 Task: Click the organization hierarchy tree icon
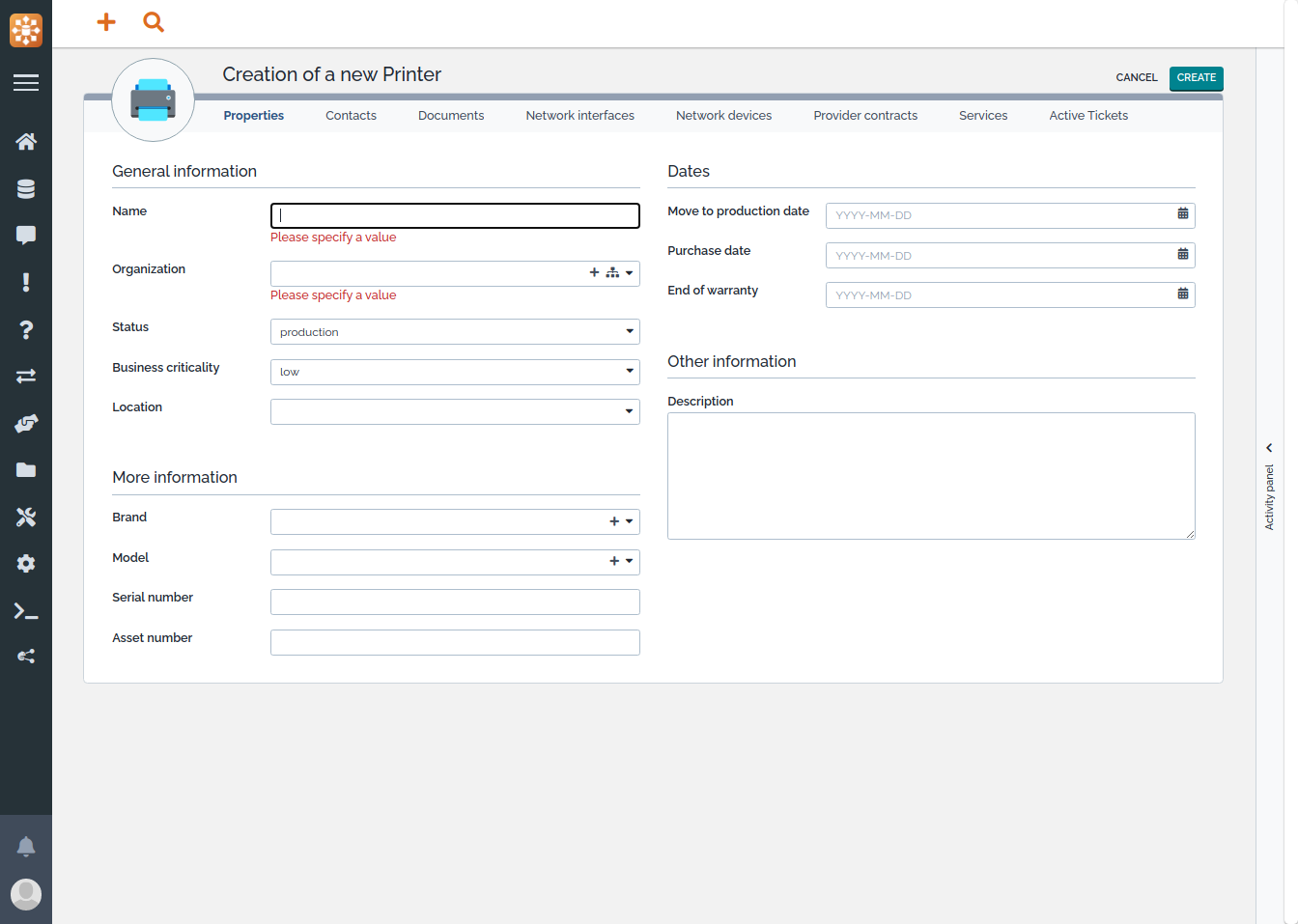[612, 273]
